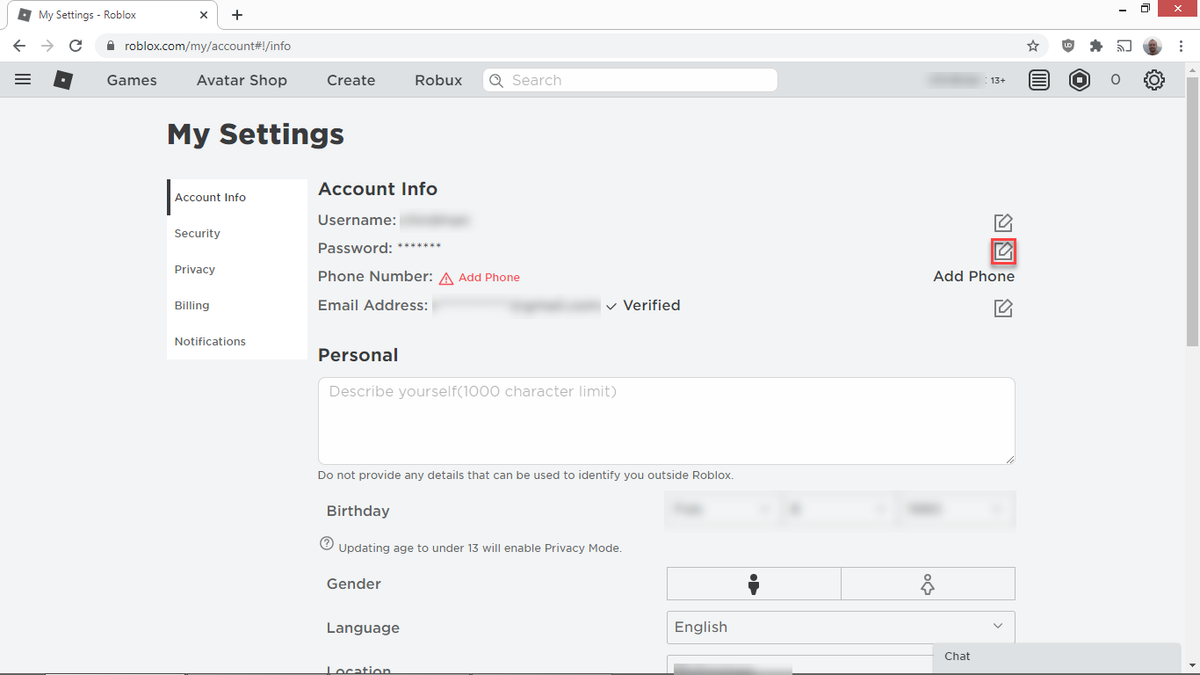The image size is (1200, 675).
Task: Click the birthday help question icon
Action: (326, 545)
